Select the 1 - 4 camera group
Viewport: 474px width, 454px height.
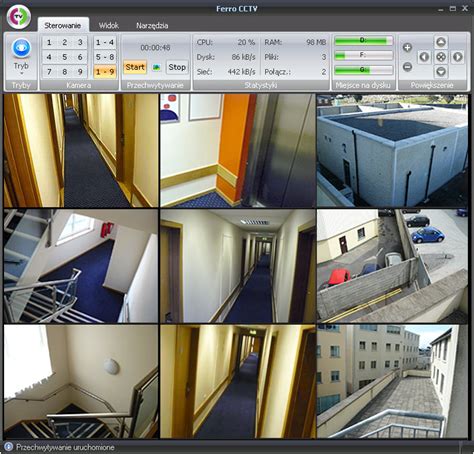click(105, 42)
